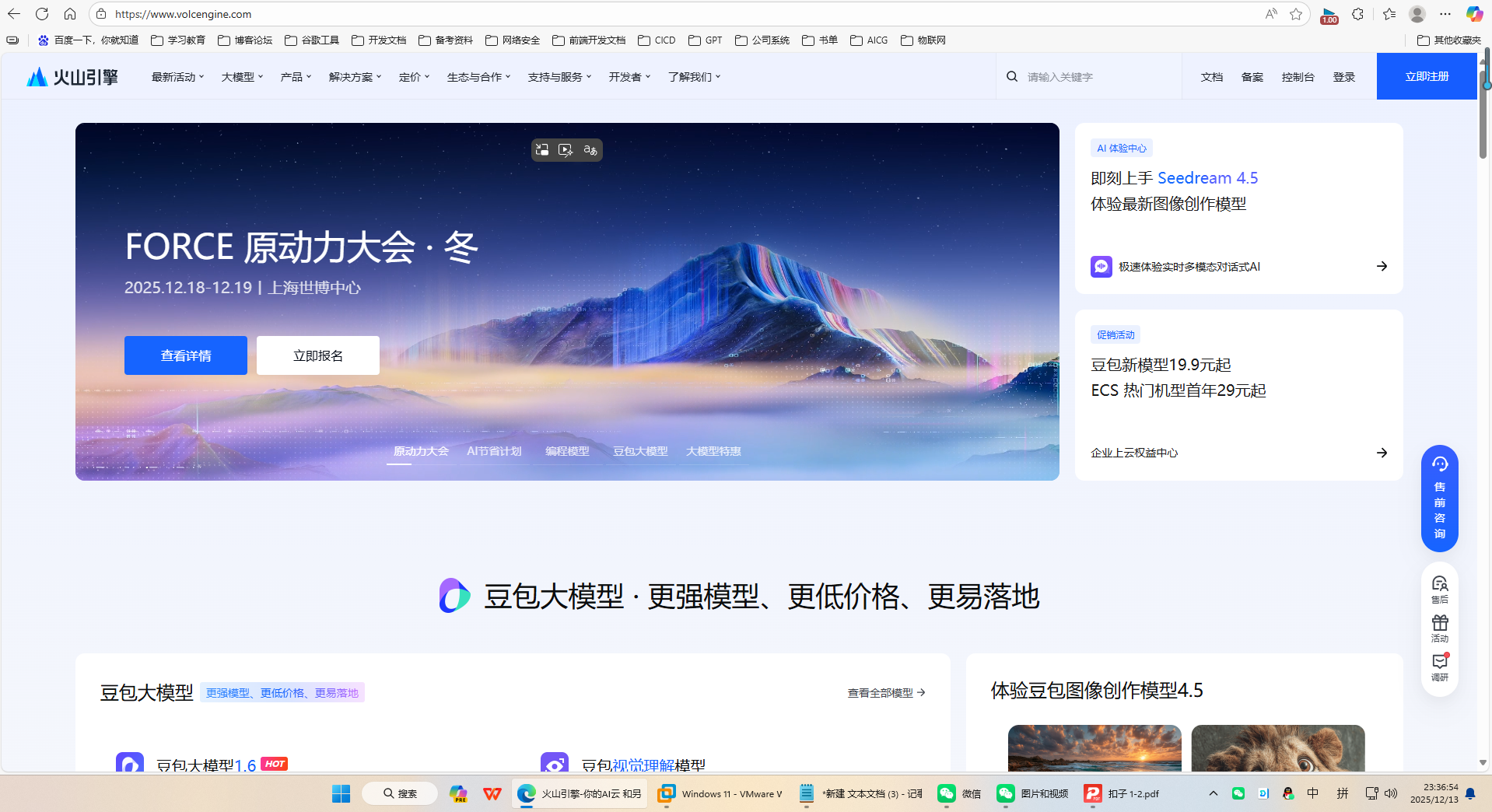1492x812 pixels.
Task: Open the 售后 after-sales support panel
Action: coord(1439,589)
